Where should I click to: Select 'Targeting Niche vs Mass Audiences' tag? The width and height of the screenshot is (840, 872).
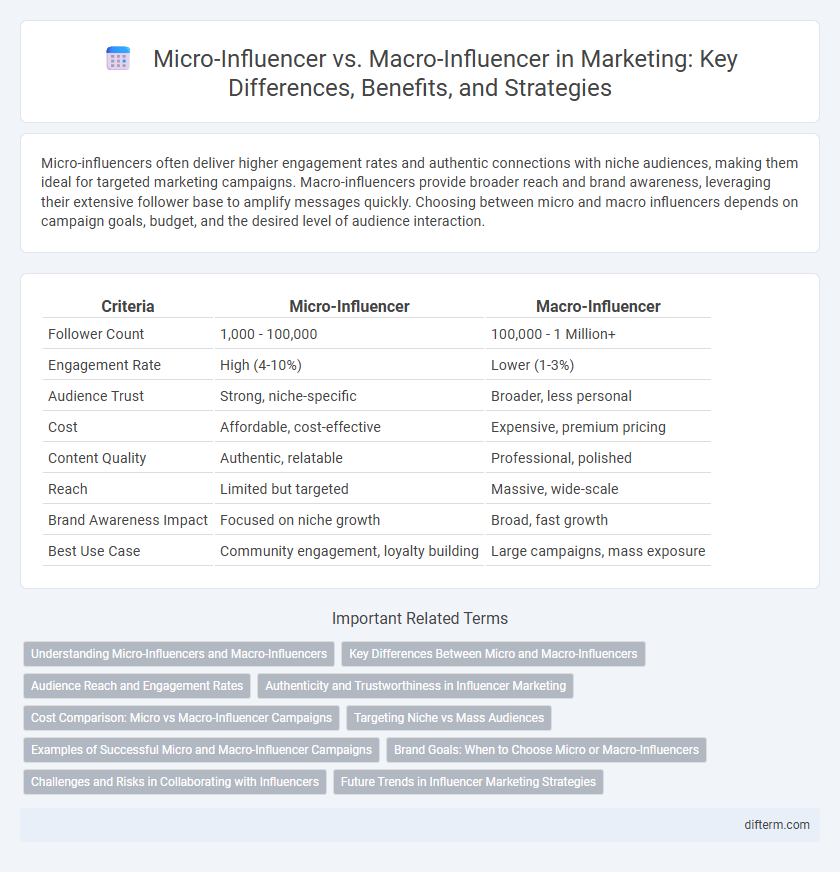449,718
